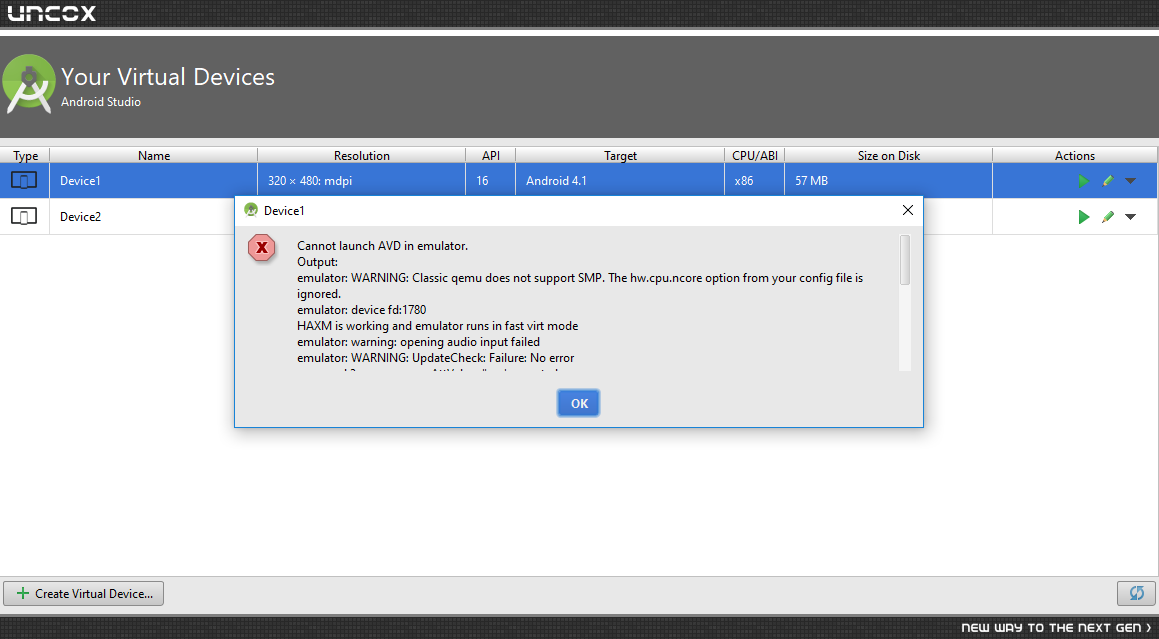The height and width of the screenshot is (639, 1159).
Task: Click 'emulator: device fd:1780' line
Action: 361,309
